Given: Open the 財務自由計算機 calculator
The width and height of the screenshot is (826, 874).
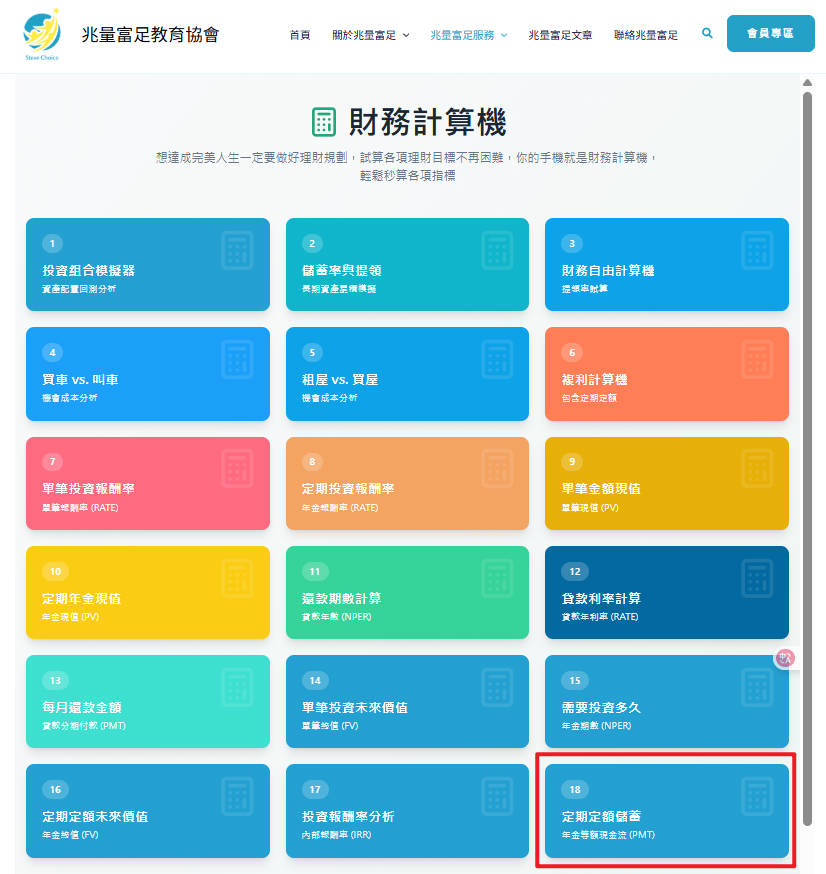Looking at the screenshot, I should [666, 264].
